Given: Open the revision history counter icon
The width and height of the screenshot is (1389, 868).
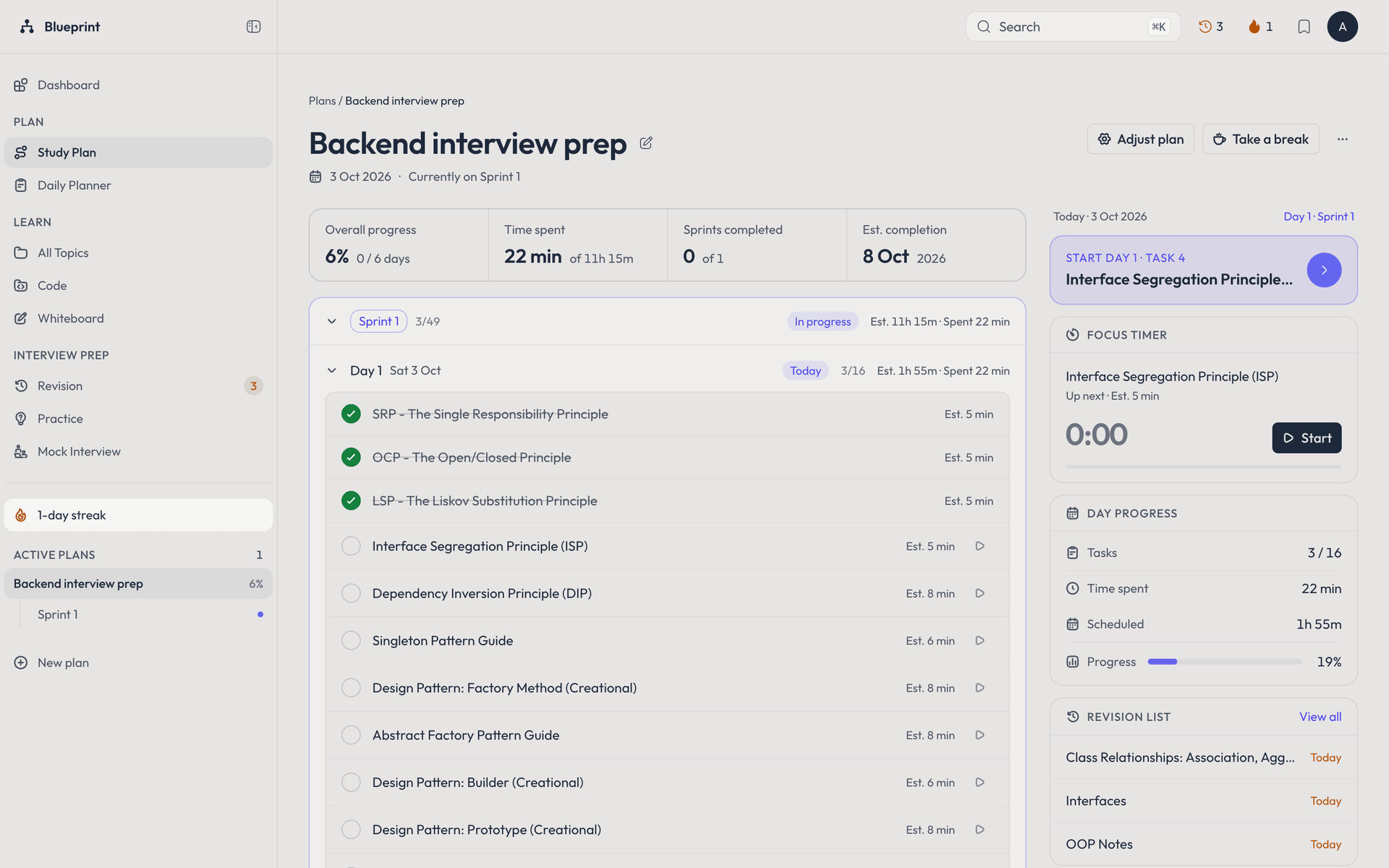Looking at the screenshot, I should [1210, 27].
